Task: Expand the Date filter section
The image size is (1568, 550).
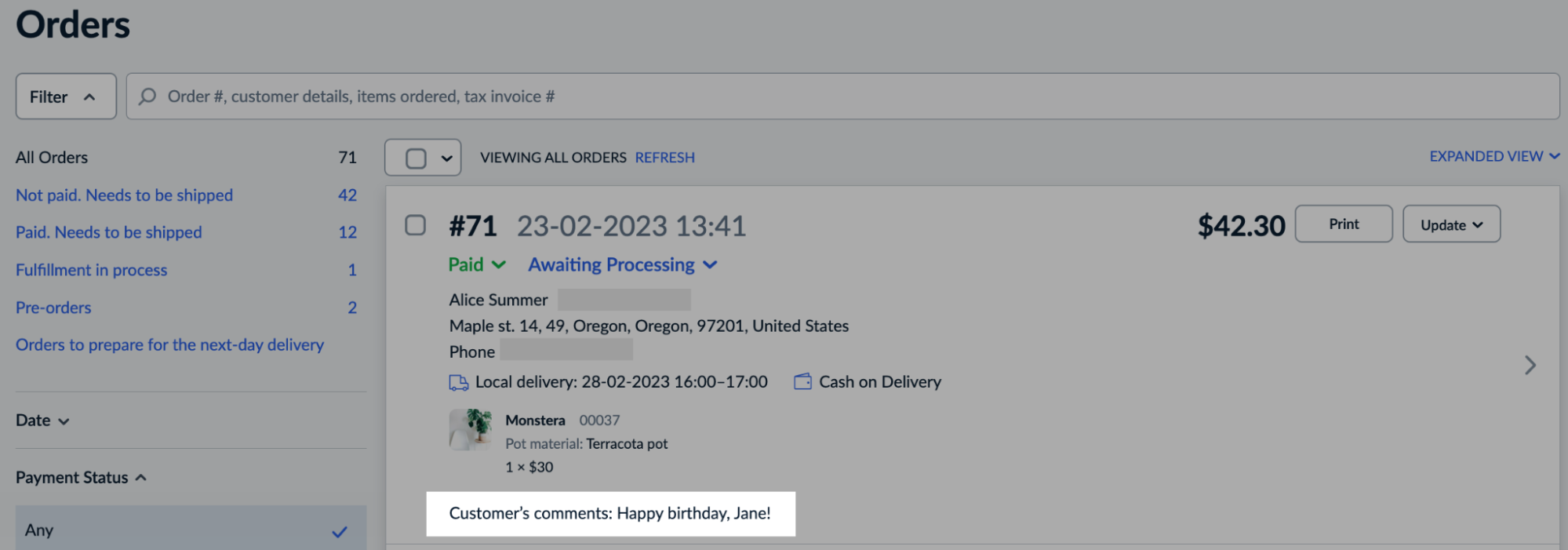Action: point(42,420)
